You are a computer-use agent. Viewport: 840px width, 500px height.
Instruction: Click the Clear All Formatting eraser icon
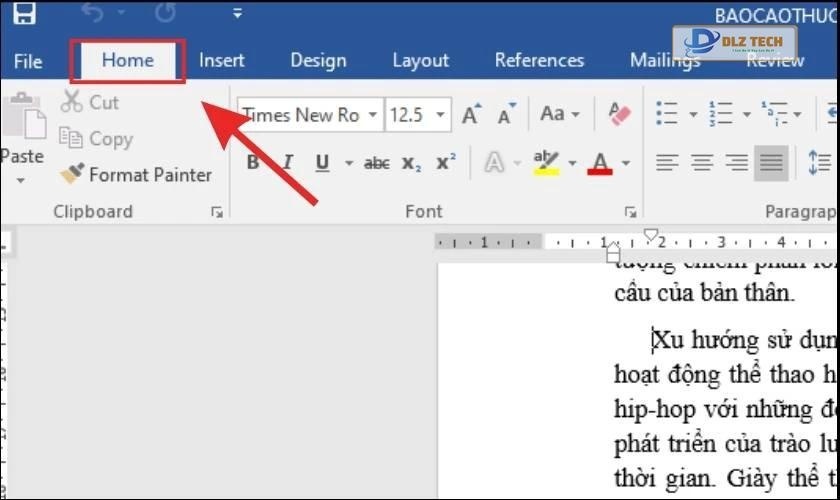point(620,114)
